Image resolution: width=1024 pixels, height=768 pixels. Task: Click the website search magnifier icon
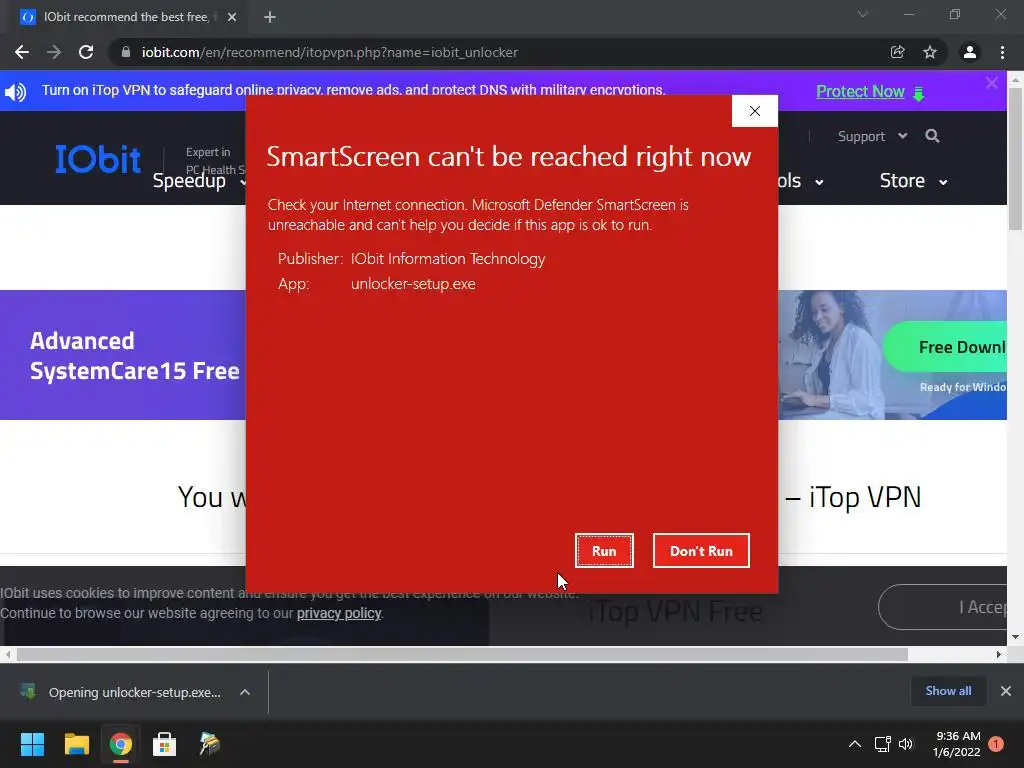[x=933, y=136]
